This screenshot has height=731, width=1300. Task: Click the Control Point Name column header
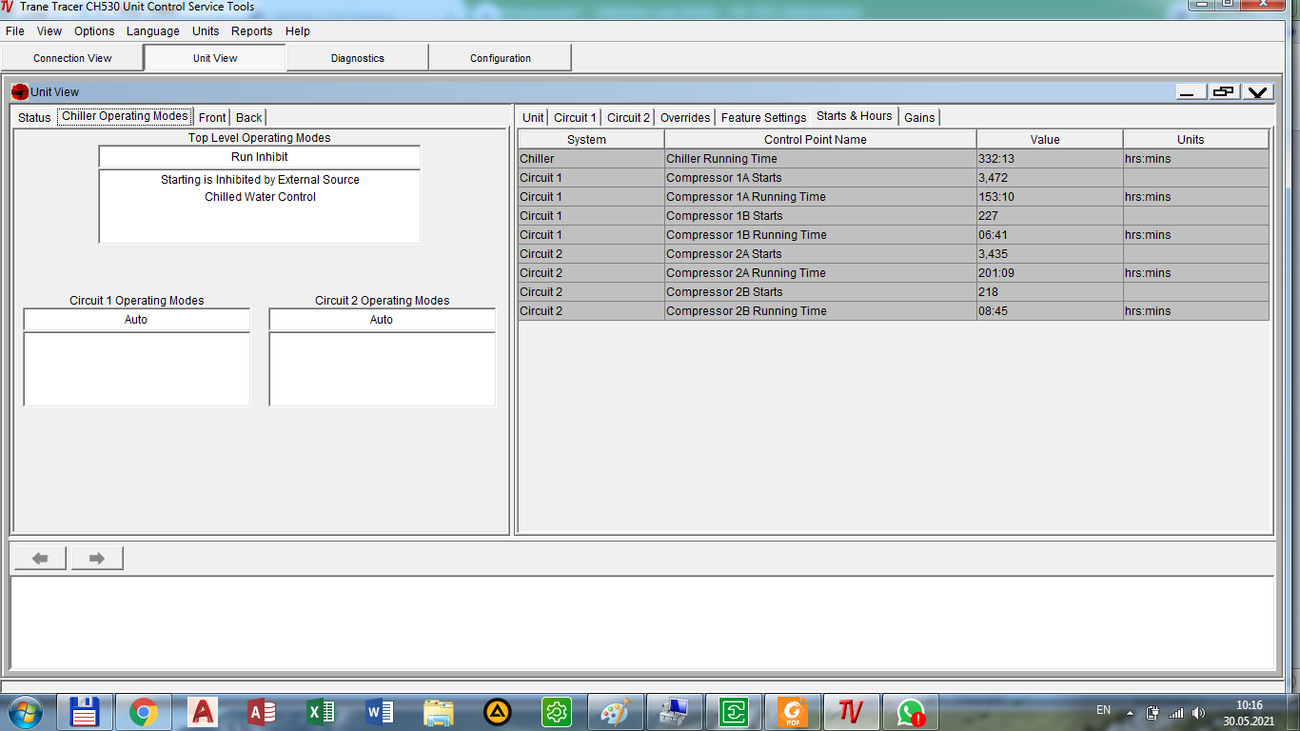coord(820,140)
